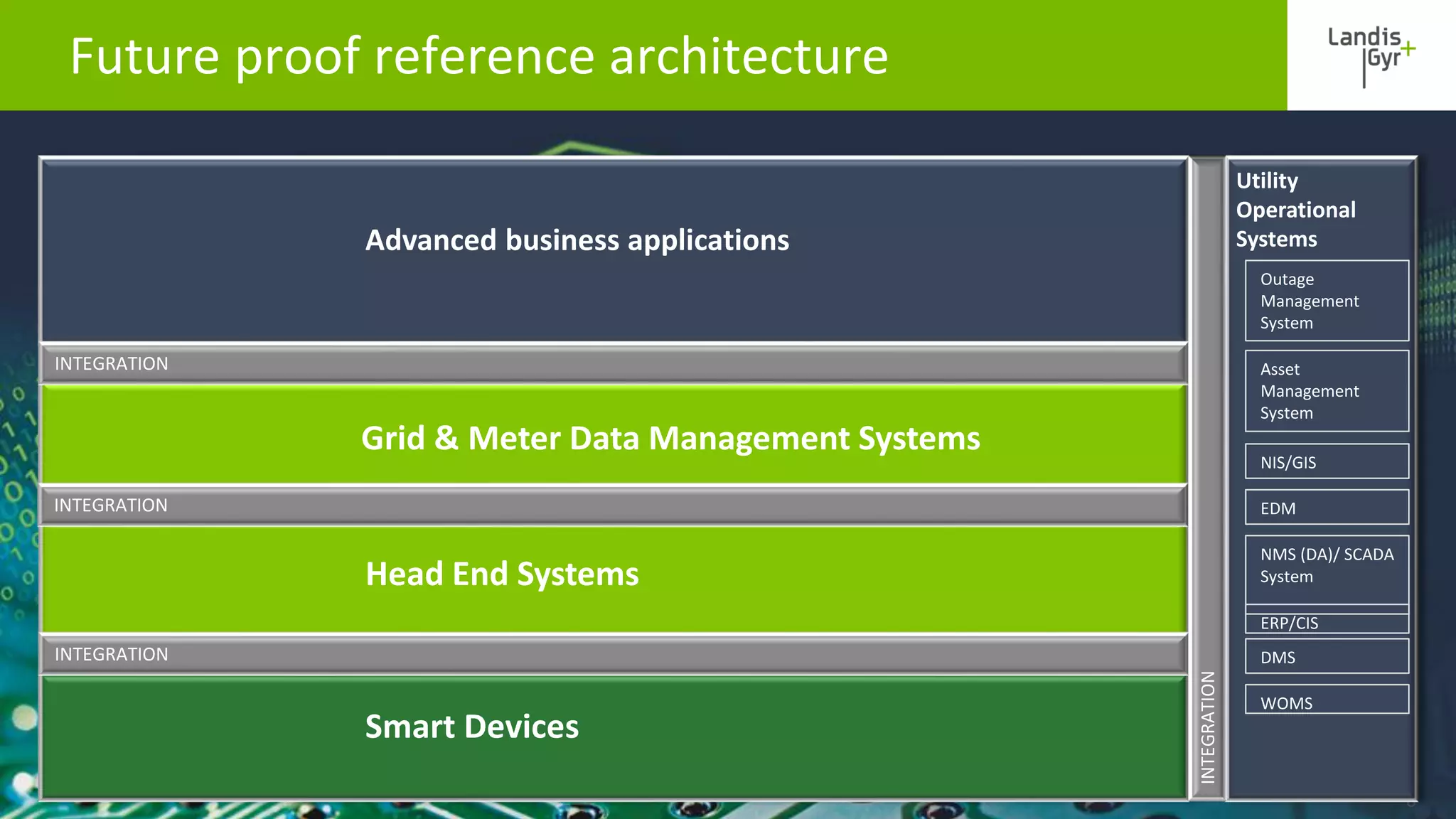Click the INTEGRATION bar above Smart Devices
Screen dimensions: 1456x819
pyautogui.click(x=614, y=655)
